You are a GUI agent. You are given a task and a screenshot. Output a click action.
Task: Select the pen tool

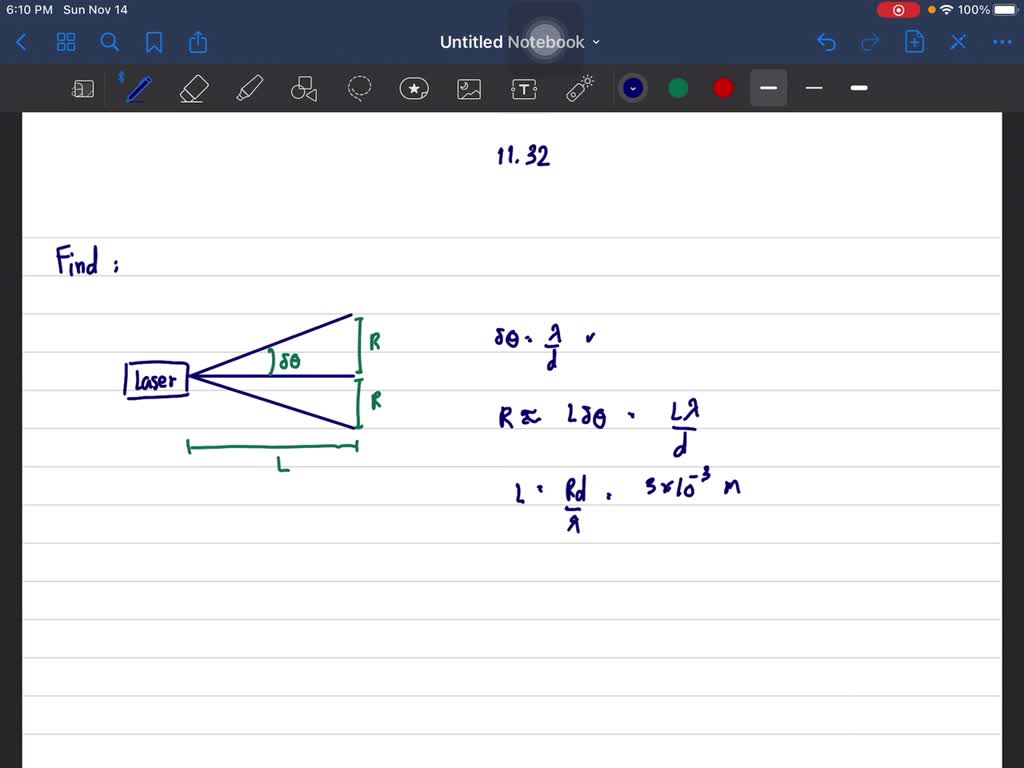tap(137, 88)
